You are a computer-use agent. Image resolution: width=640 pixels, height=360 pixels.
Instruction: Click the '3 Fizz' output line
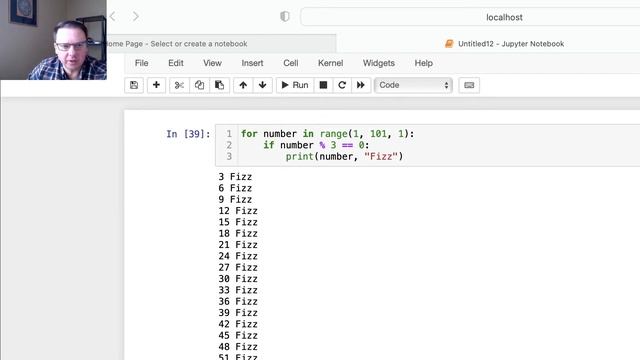235,177
